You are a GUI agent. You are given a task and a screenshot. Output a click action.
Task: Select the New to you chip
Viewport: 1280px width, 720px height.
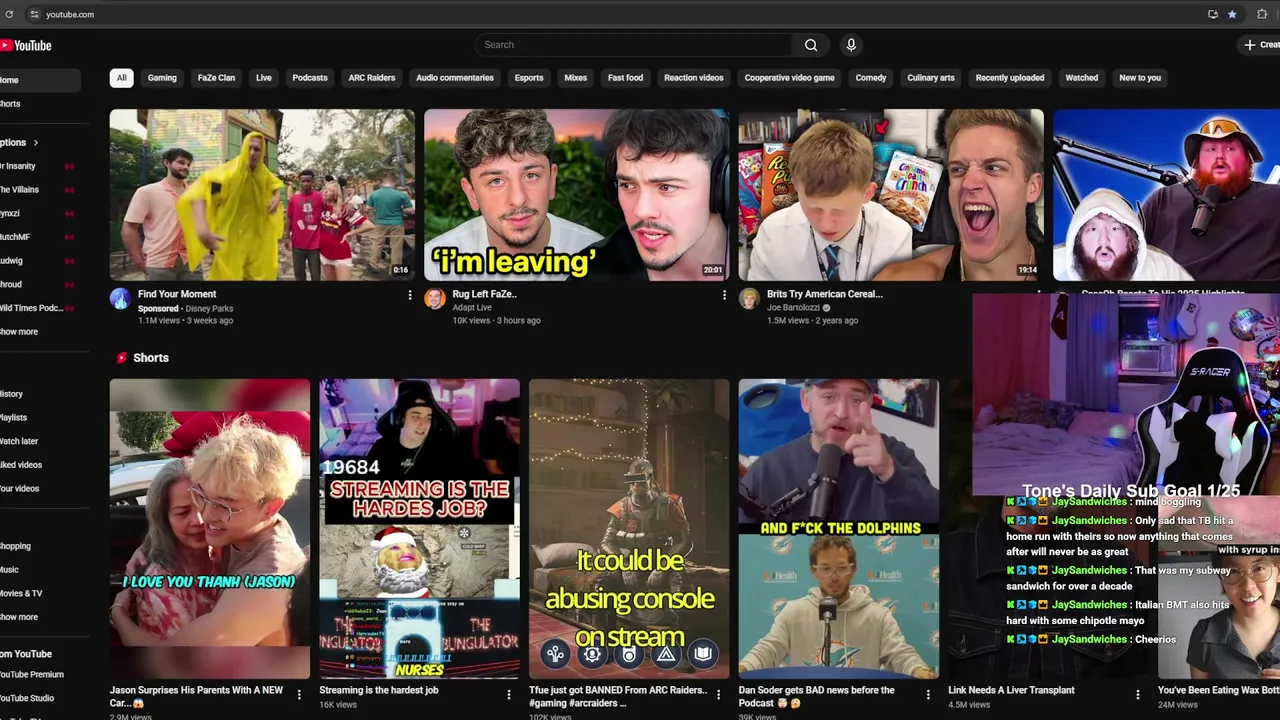[x=1140, y=78]
